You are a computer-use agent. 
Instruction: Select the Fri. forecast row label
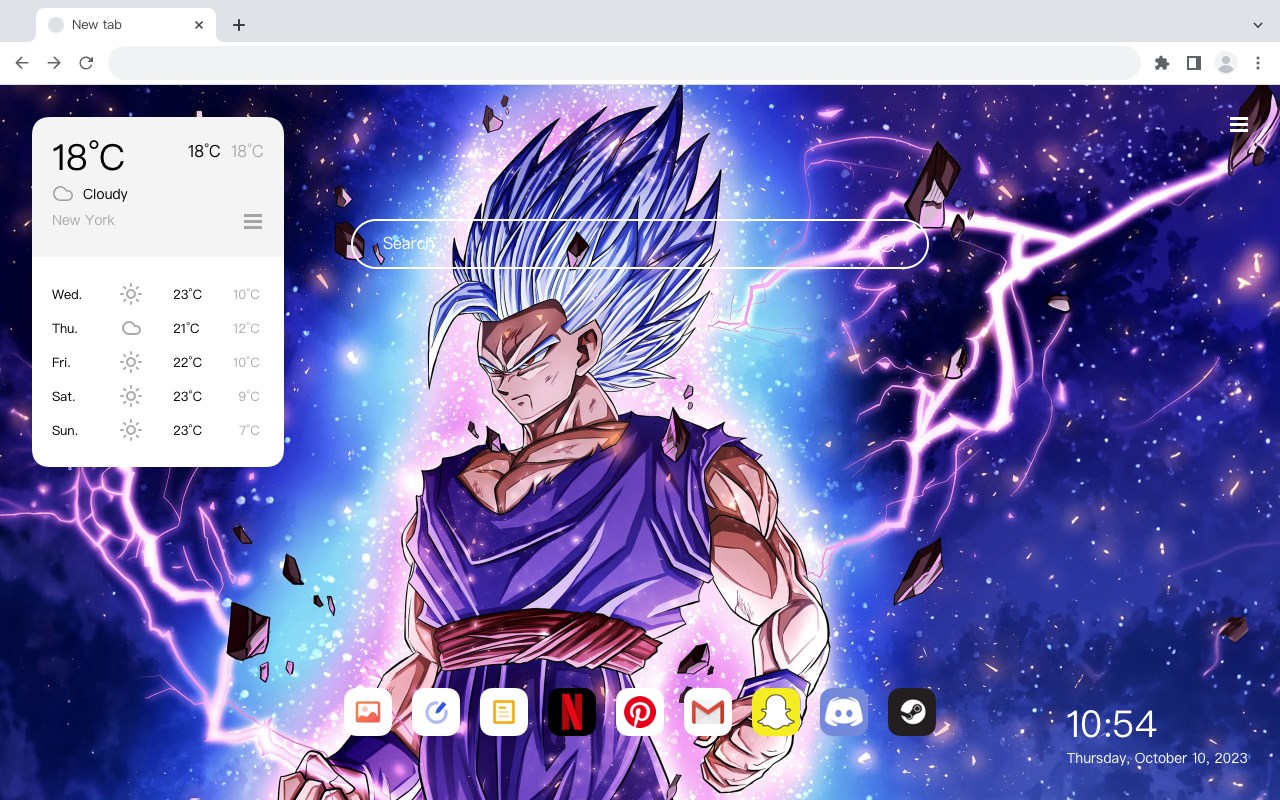coord(62,362)
